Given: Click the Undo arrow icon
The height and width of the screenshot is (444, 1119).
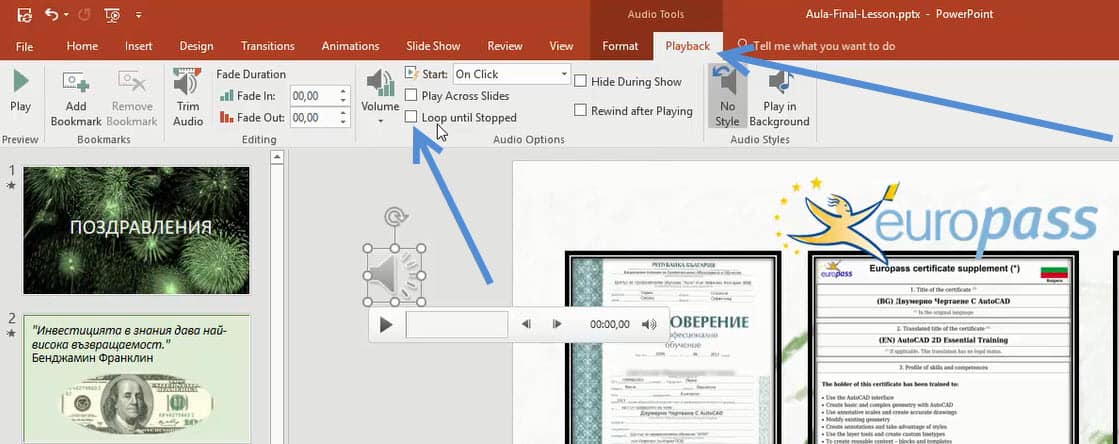Looking at the screenshot, I should tap(51, 14).
